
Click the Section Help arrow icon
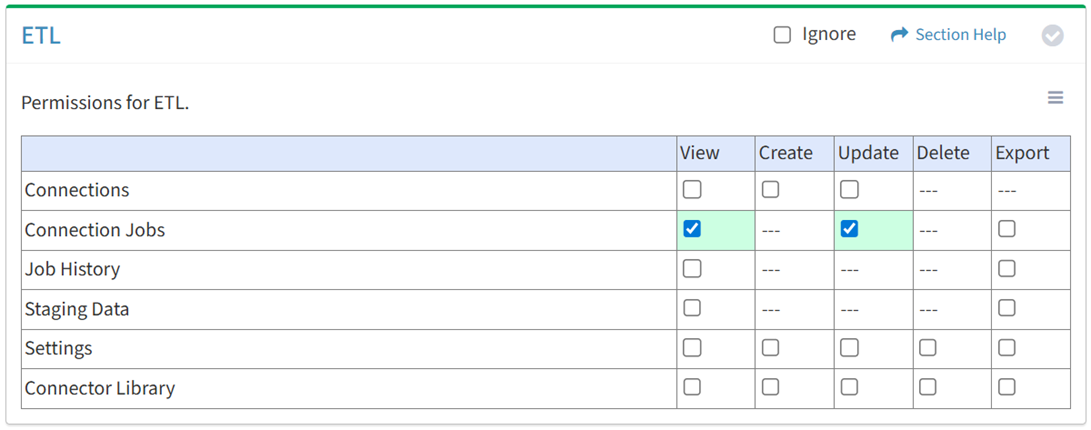(898, 35)
